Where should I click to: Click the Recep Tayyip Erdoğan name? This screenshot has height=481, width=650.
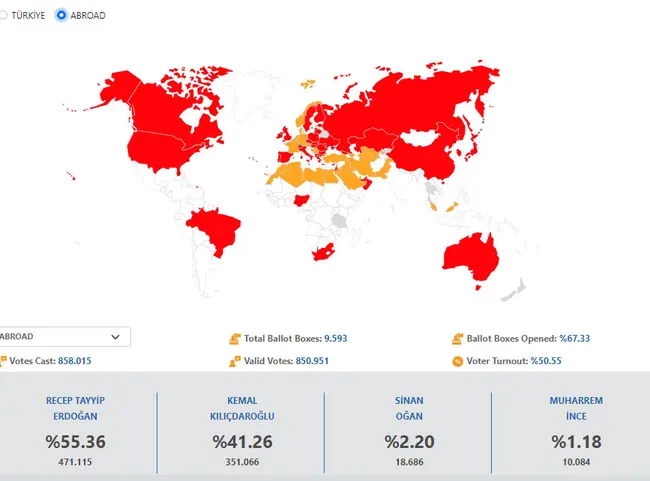pyautogui.click(x=75, y=408)
